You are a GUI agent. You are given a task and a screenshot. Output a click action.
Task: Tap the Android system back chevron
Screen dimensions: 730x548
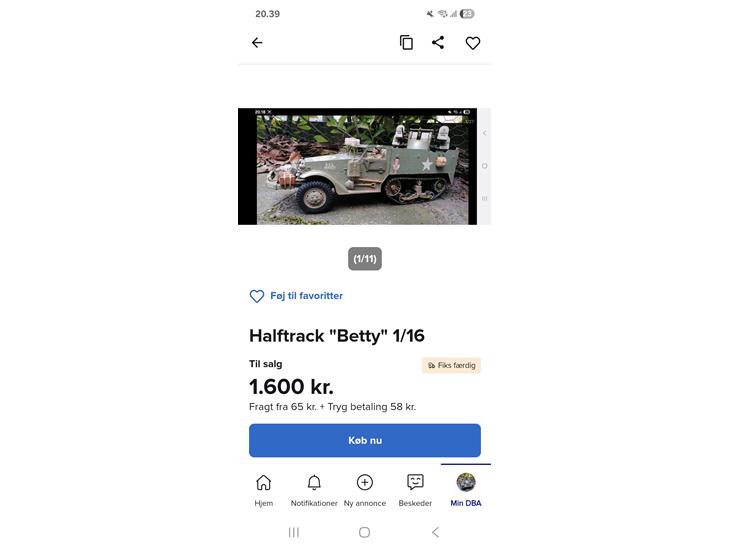pos(435,532)
